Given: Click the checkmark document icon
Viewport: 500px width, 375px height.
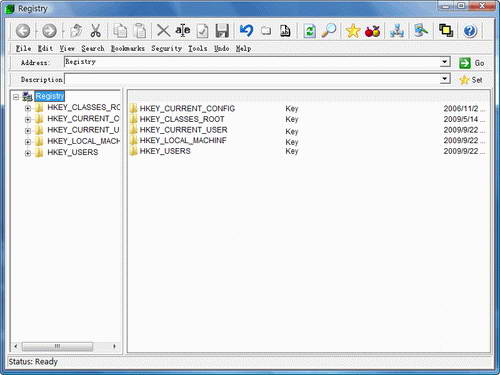Looking at the screenshot, I should coord(202,31).
